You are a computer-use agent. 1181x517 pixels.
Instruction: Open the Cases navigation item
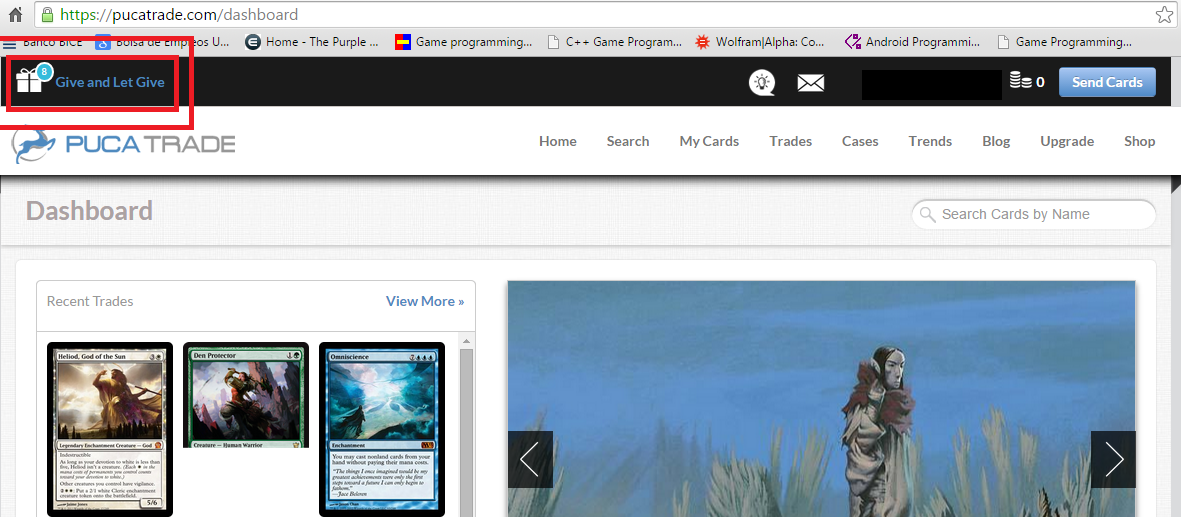(x=860, y=141)
